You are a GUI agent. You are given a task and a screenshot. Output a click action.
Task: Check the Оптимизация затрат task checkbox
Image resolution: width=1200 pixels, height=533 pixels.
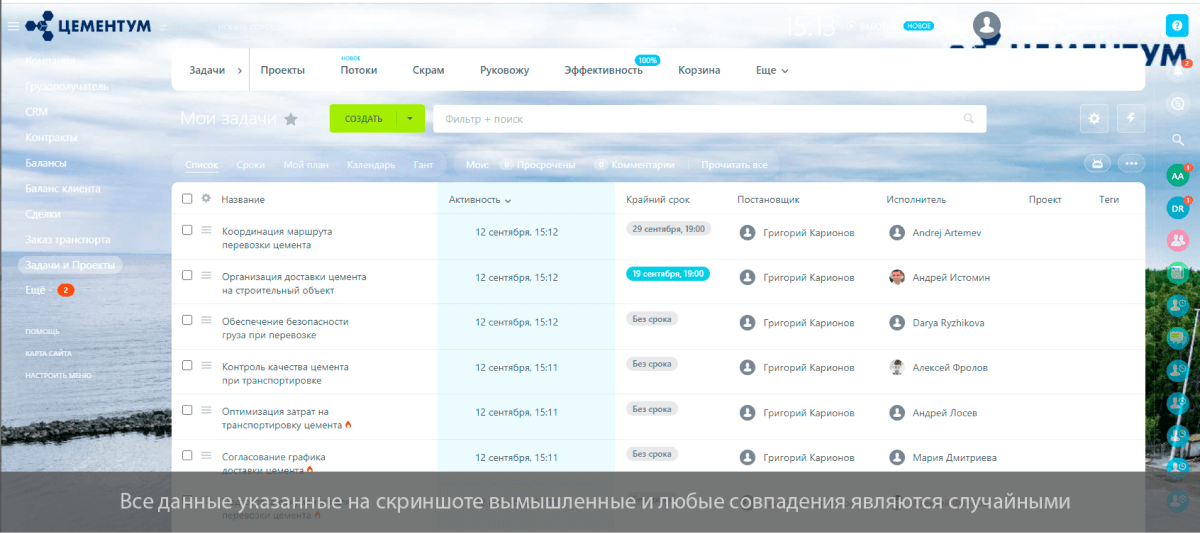(x=187, y=410)
